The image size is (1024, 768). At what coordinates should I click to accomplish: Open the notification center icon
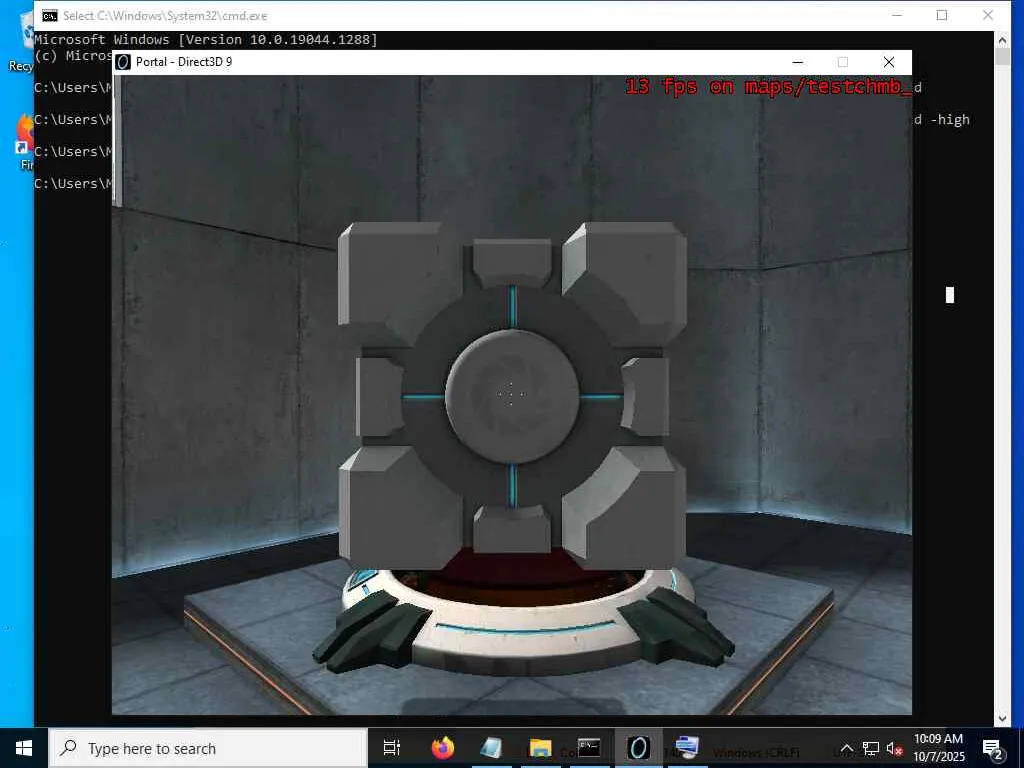click(993, 748)
